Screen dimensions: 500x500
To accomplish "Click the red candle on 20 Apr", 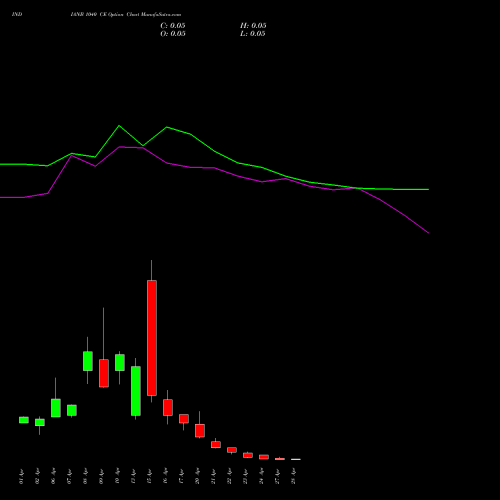I will 200,431.
